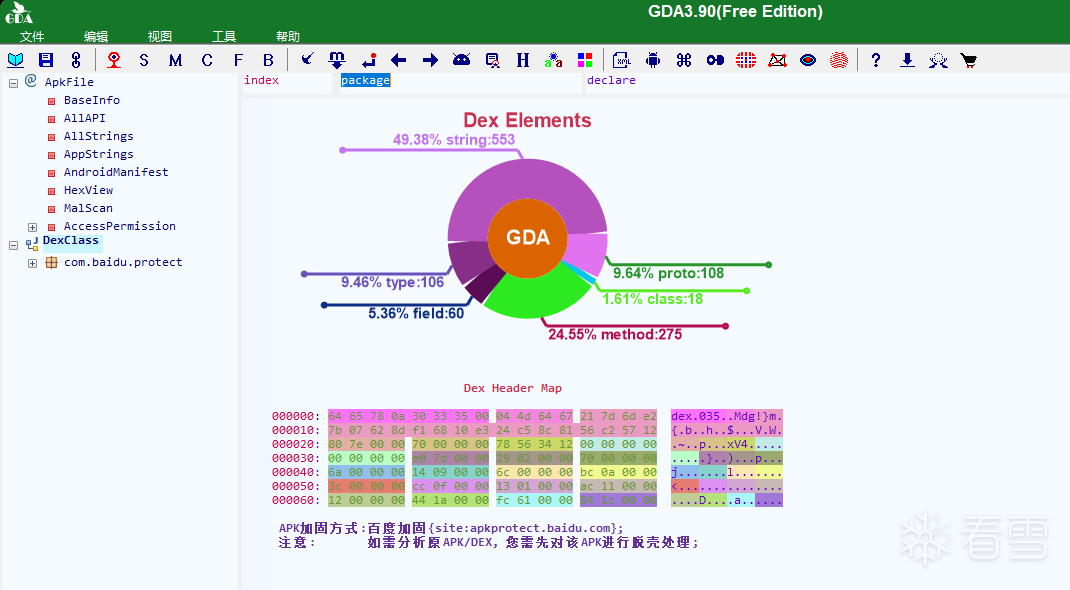Select DexClass tree item
1070x590 pixels.
coord(71,241)
